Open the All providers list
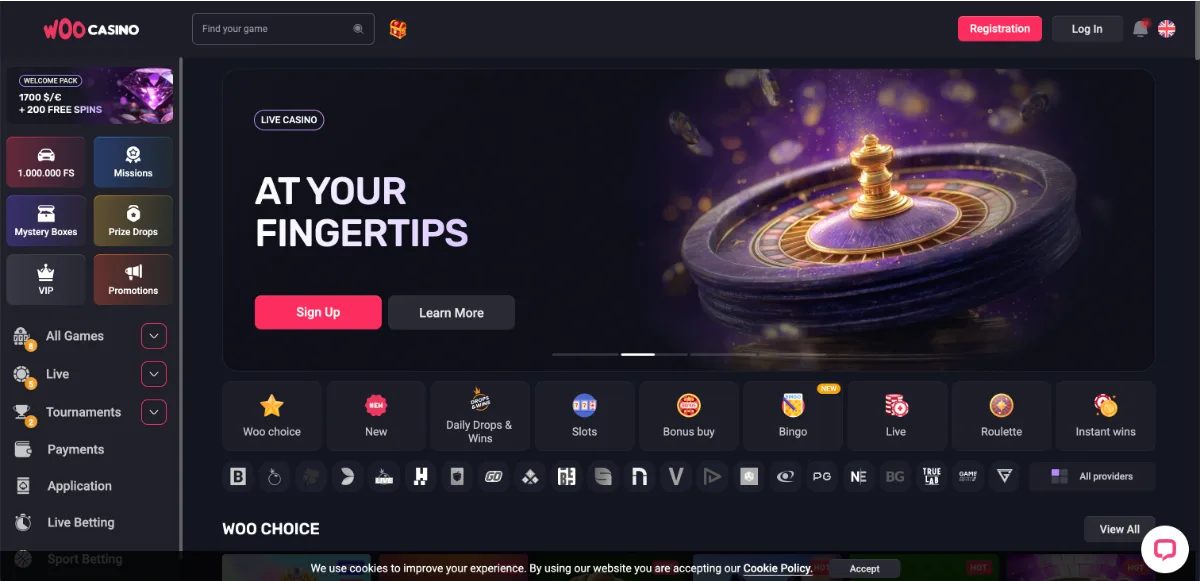The height and width of the screenshot is (581, 1201). (1092, 477)
